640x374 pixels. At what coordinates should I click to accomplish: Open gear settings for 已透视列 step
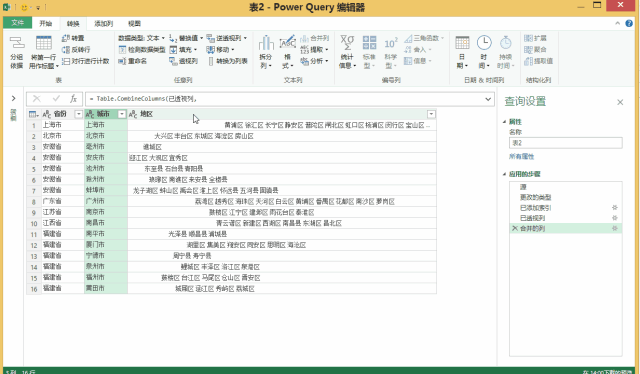click(615, 218)
